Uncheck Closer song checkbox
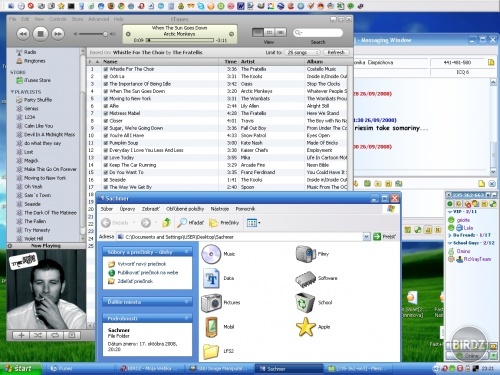This screenshot has width=500, height=375. [x=105, y=121]
